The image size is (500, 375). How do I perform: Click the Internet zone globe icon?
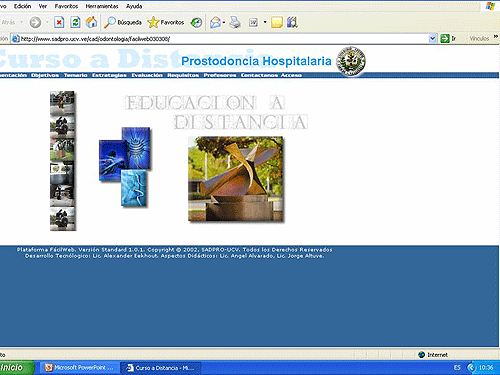coord(422,355)
